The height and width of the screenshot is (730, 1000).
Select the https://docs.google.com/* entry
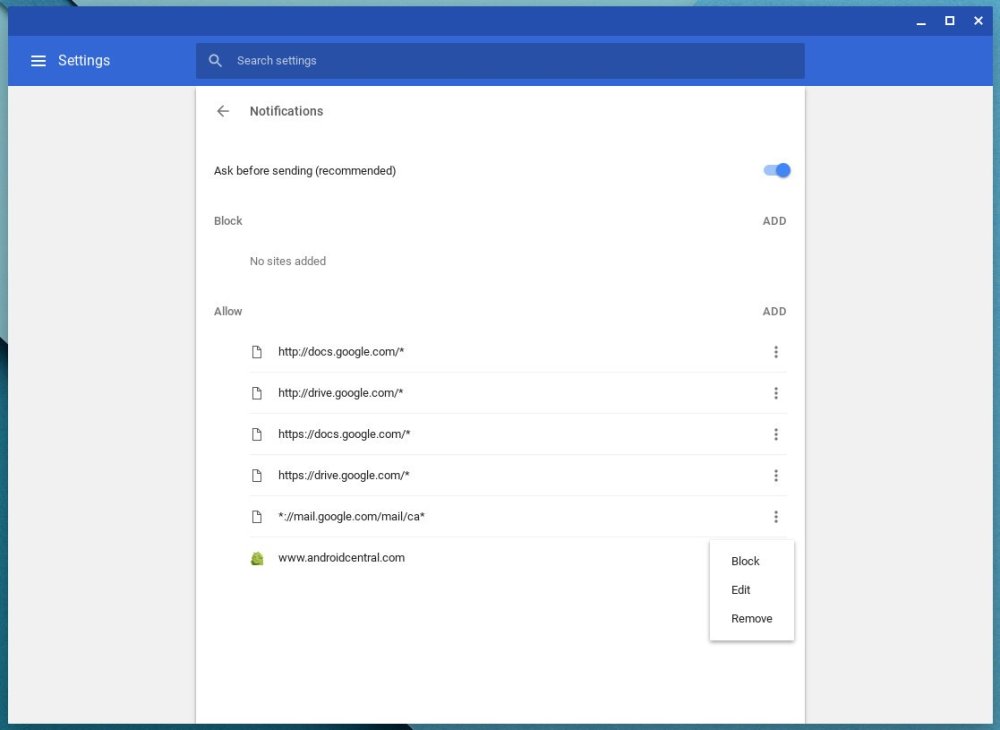[x=344, y=434]
